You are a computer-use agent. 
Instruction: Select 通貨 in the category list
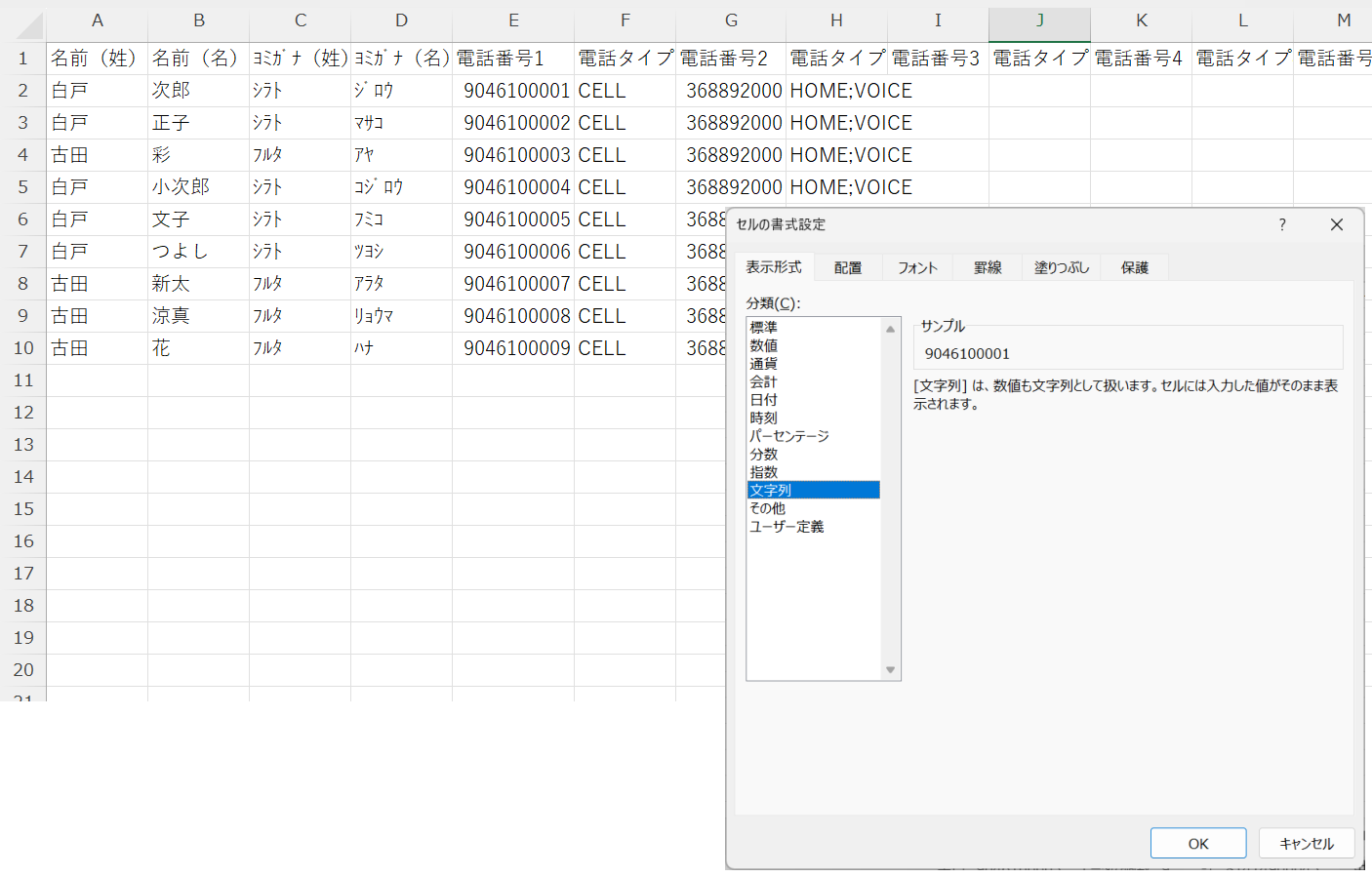point(813,364)
